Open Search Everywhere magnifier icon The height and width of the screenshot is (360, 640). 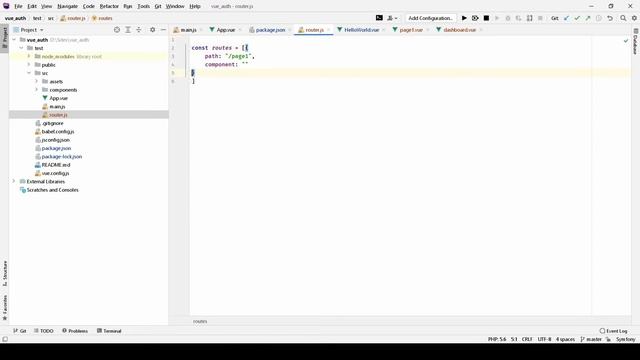click(x=623, y=18)
